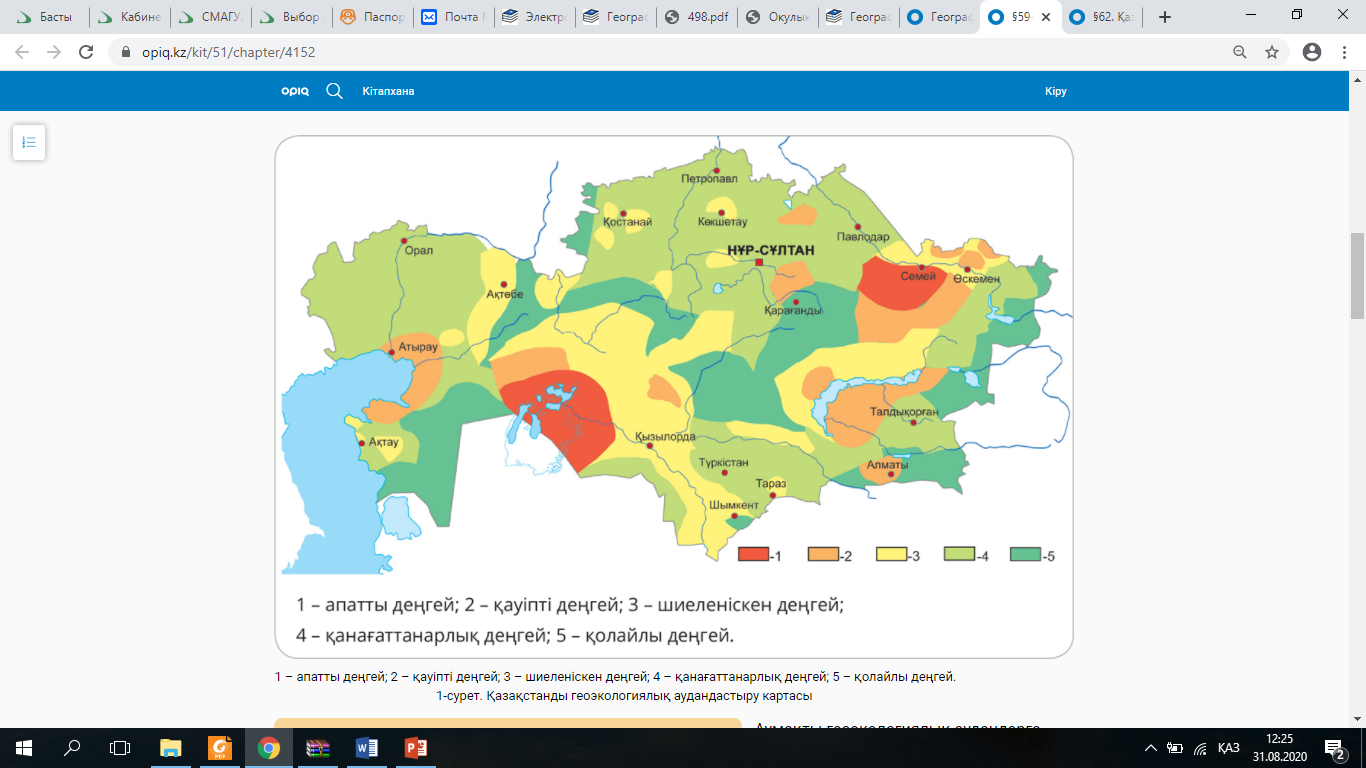Reload the page with refresh icon

pos(86,52)
